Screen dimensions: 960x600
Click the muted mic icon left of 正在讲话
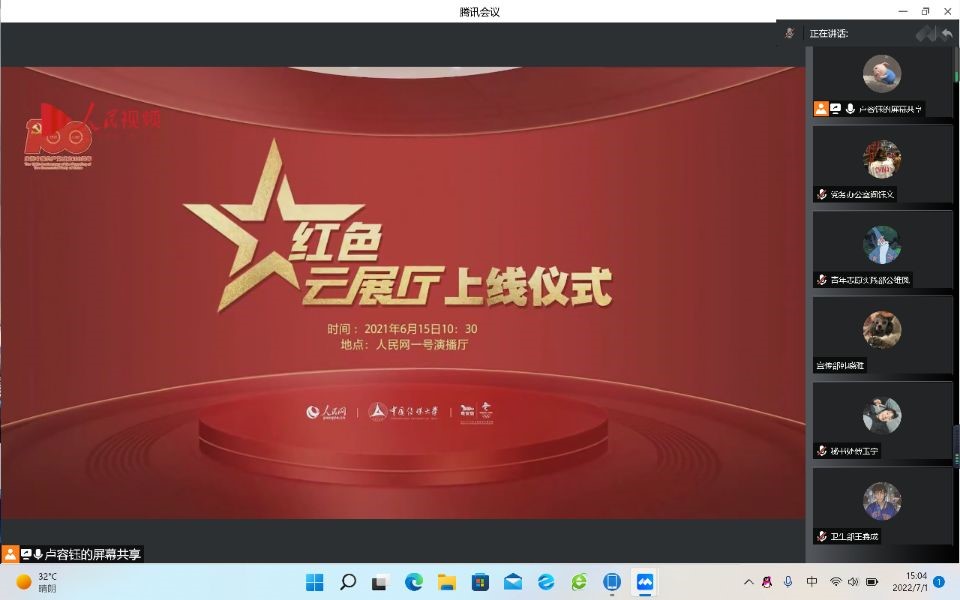pos(789,33)
